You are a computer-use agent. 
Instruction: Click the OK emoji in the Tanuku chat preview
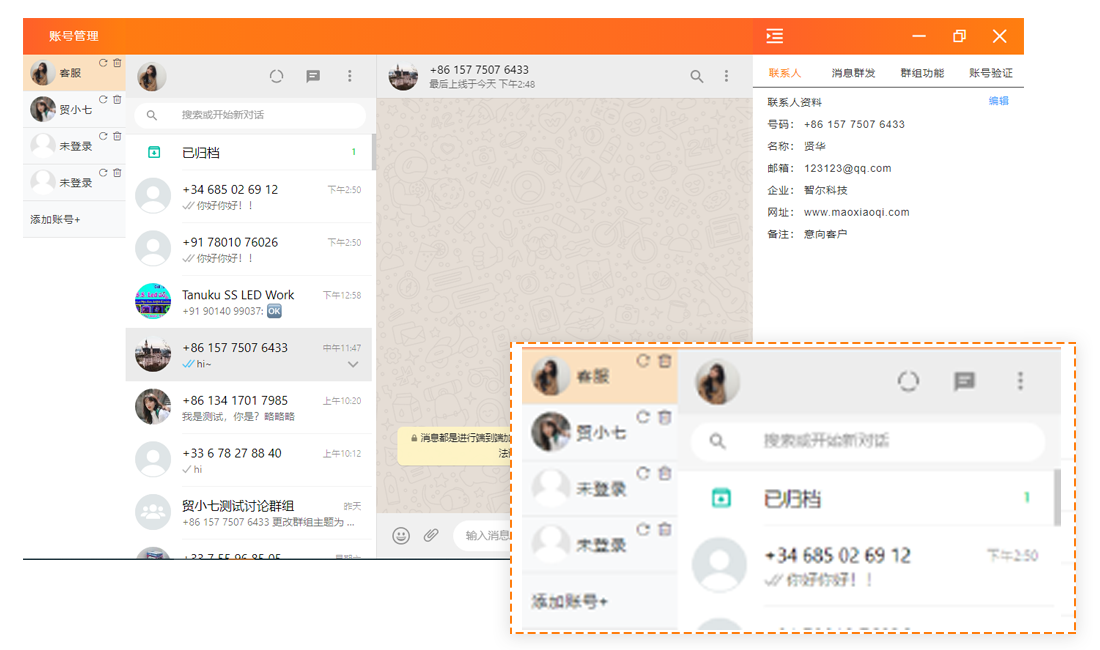(274, 311)
